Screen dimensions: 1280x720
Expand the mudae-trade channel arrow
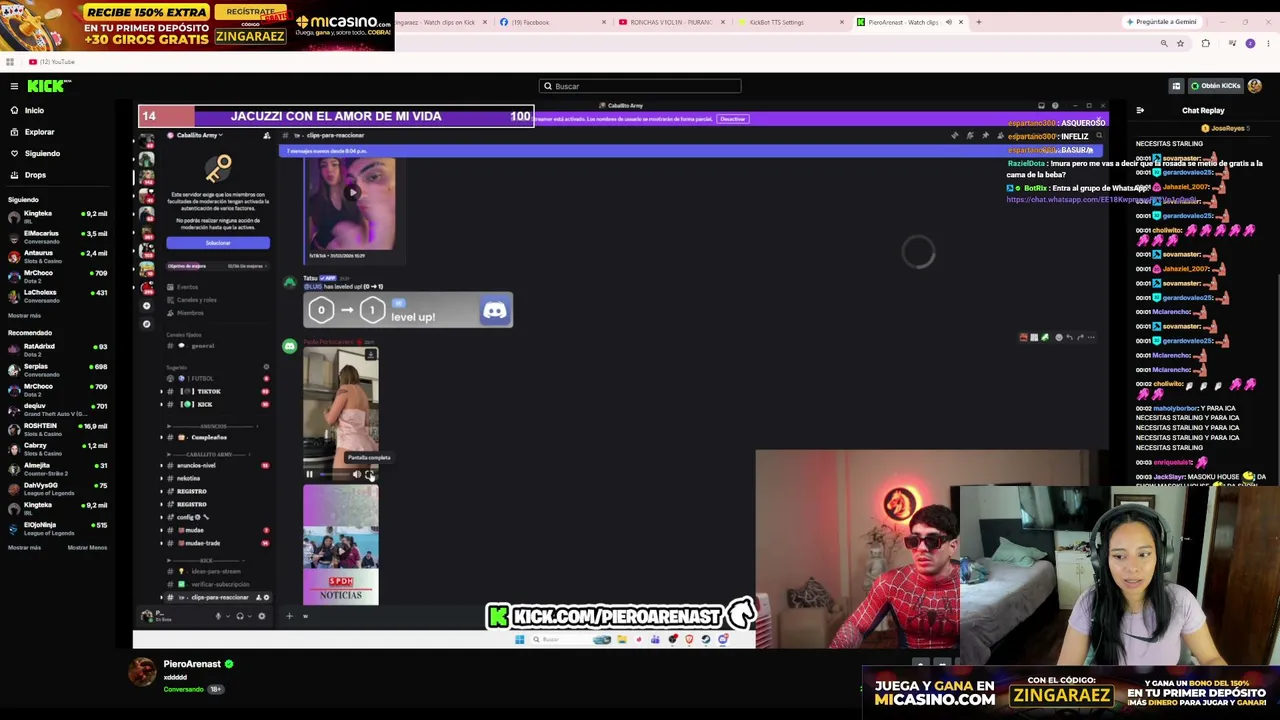coord(162,543)
